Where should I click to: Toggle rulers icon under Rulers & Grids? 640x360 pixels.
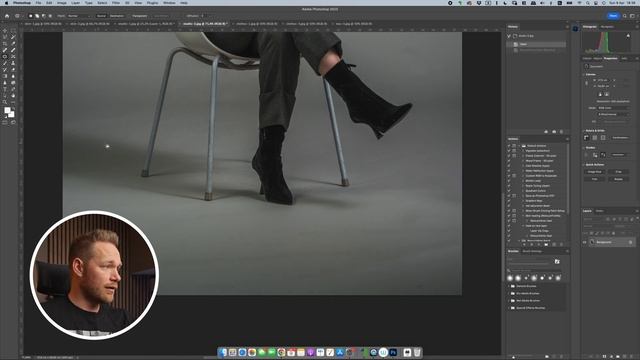click(x=586, y=138)
